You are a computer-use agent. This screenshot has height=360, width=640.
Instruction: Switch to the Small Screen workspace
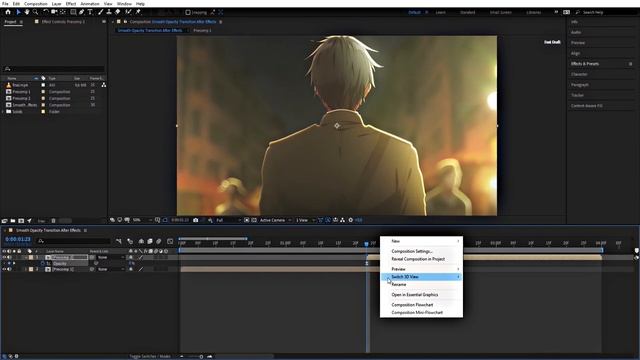pyautogui.click(x=500, y=12)
